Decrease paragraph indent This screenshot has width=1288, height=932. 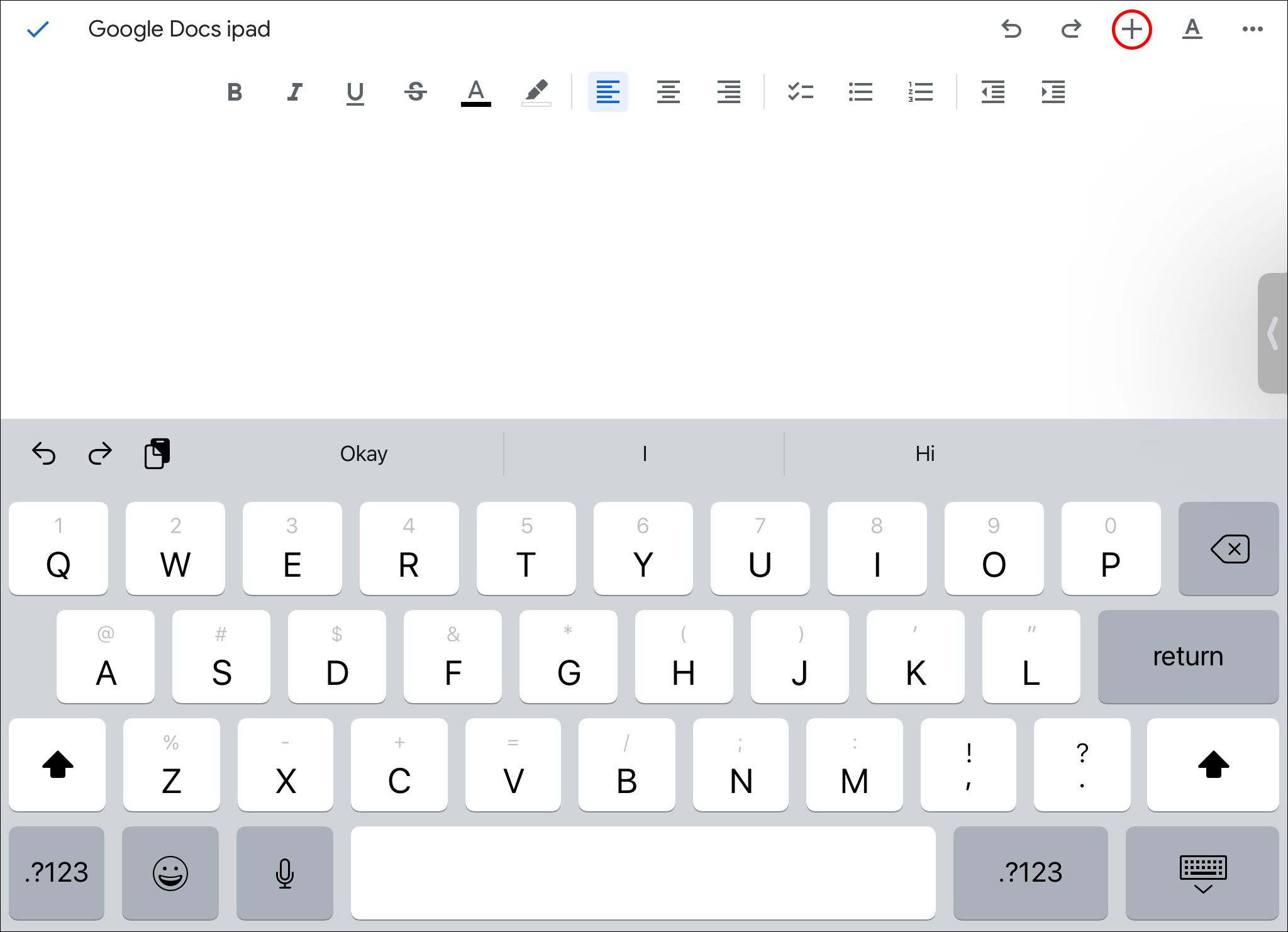pos(993,92)
